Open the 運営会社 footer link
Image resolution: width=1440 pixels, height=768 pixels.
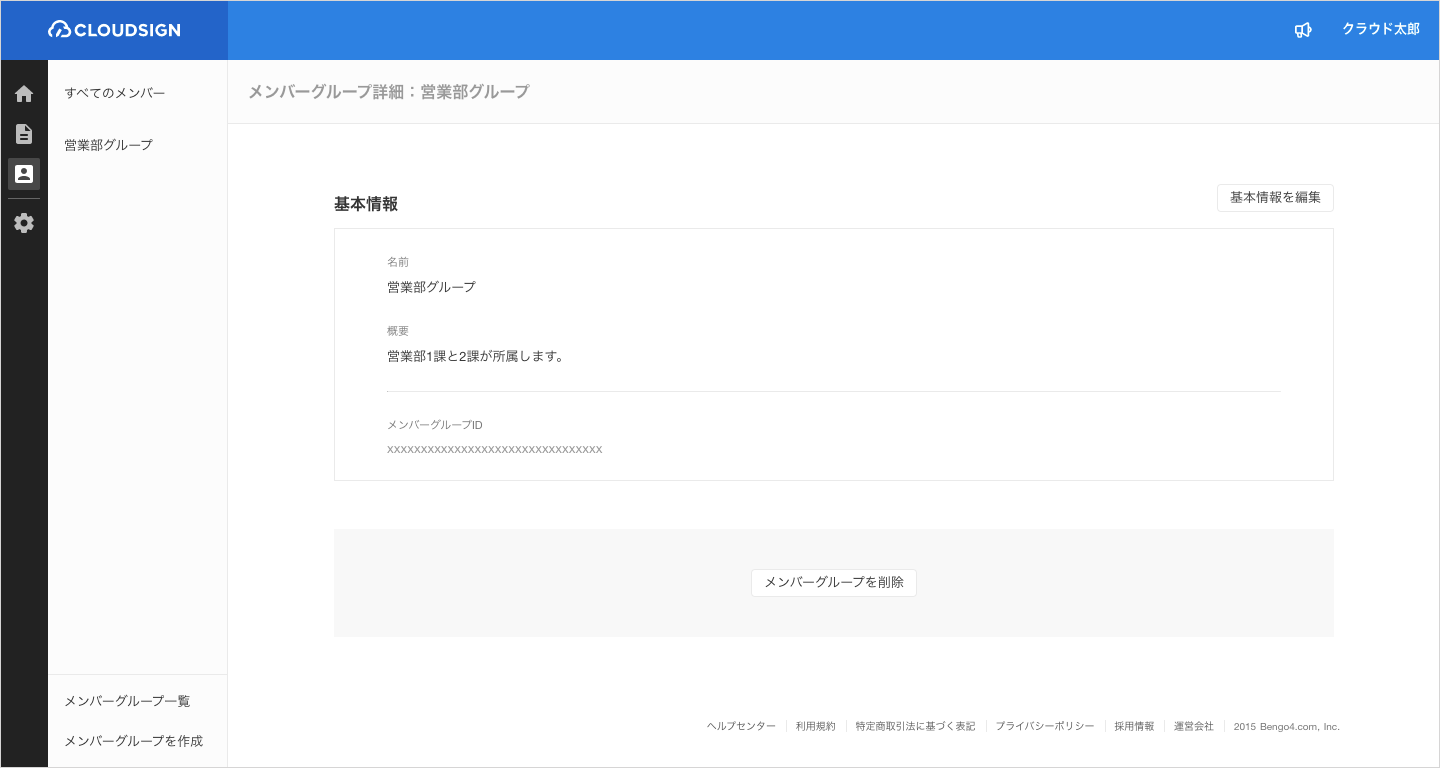tap(1193, 726)
